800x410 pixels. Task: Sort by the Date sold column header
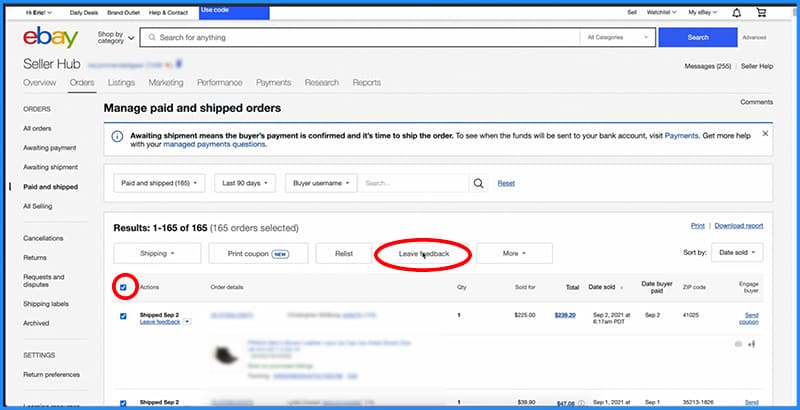click(605, 287)
